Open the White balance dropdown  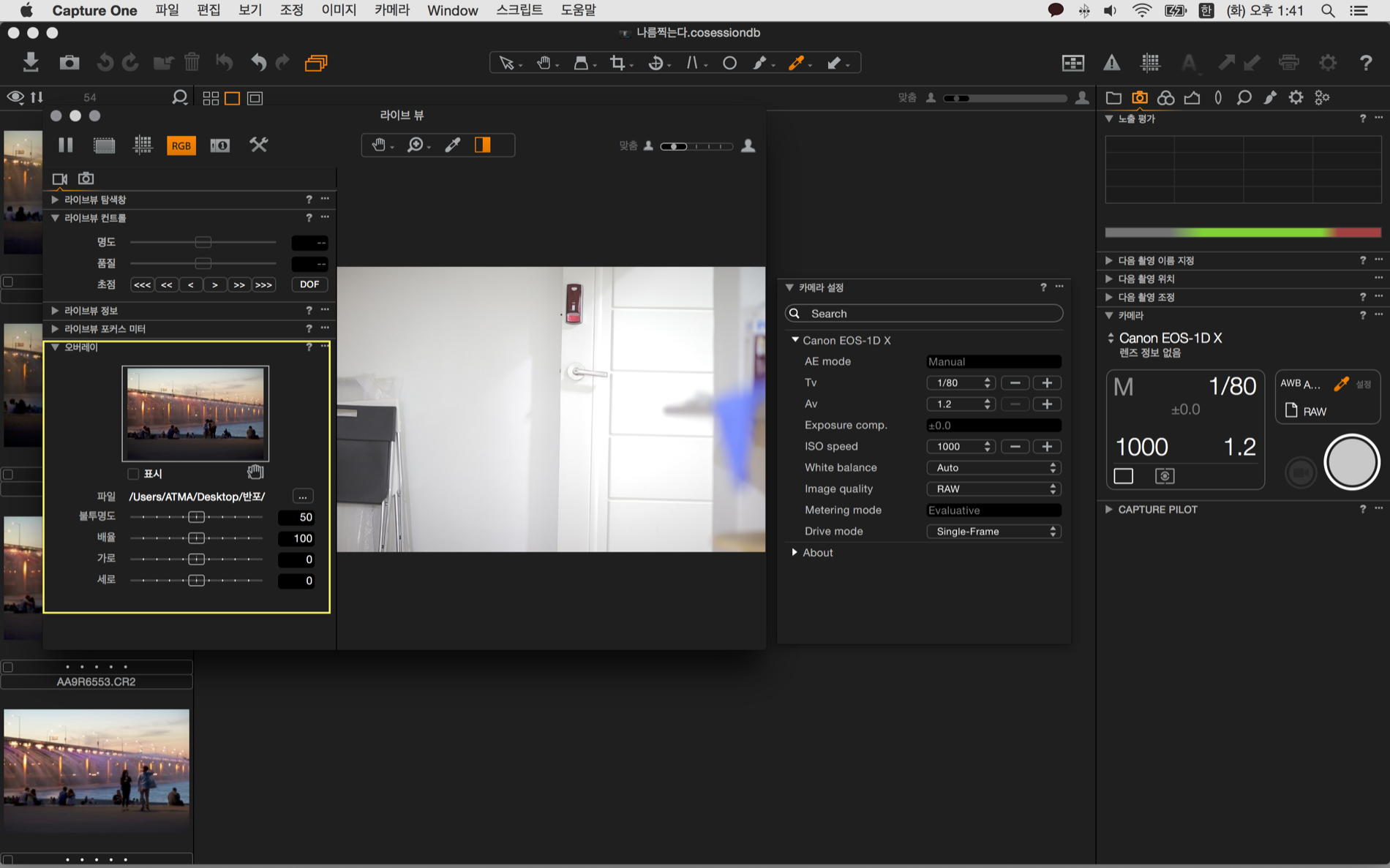993,468
